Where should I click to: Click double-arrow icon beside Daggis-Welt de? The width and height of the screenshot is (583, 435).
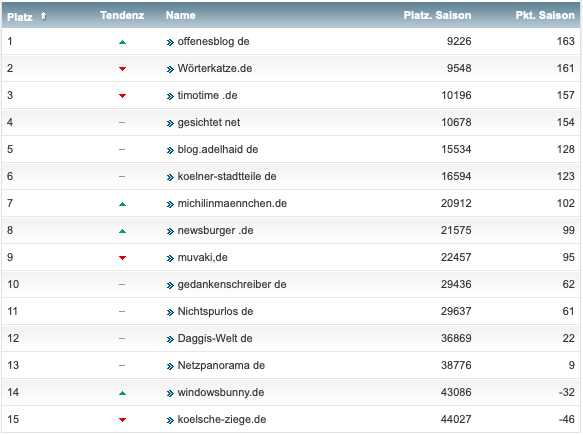click(x=170, y=339)
